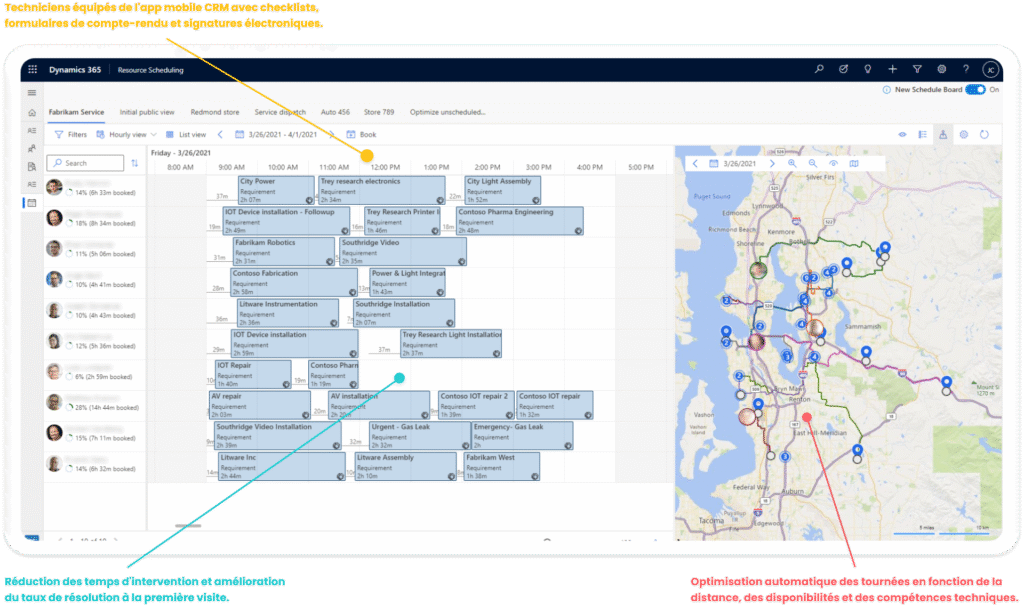Screen dimensions: 1024x605
Task: Open IOT Device installation - Followup booking
Action: (286, 221)
